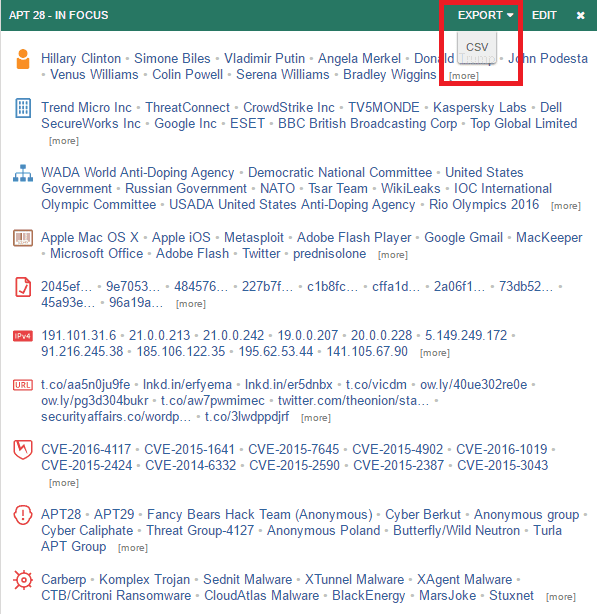Click the orange person entity icon
The width and height of the screenshot is (597, 614).
(x=23, y=59)
